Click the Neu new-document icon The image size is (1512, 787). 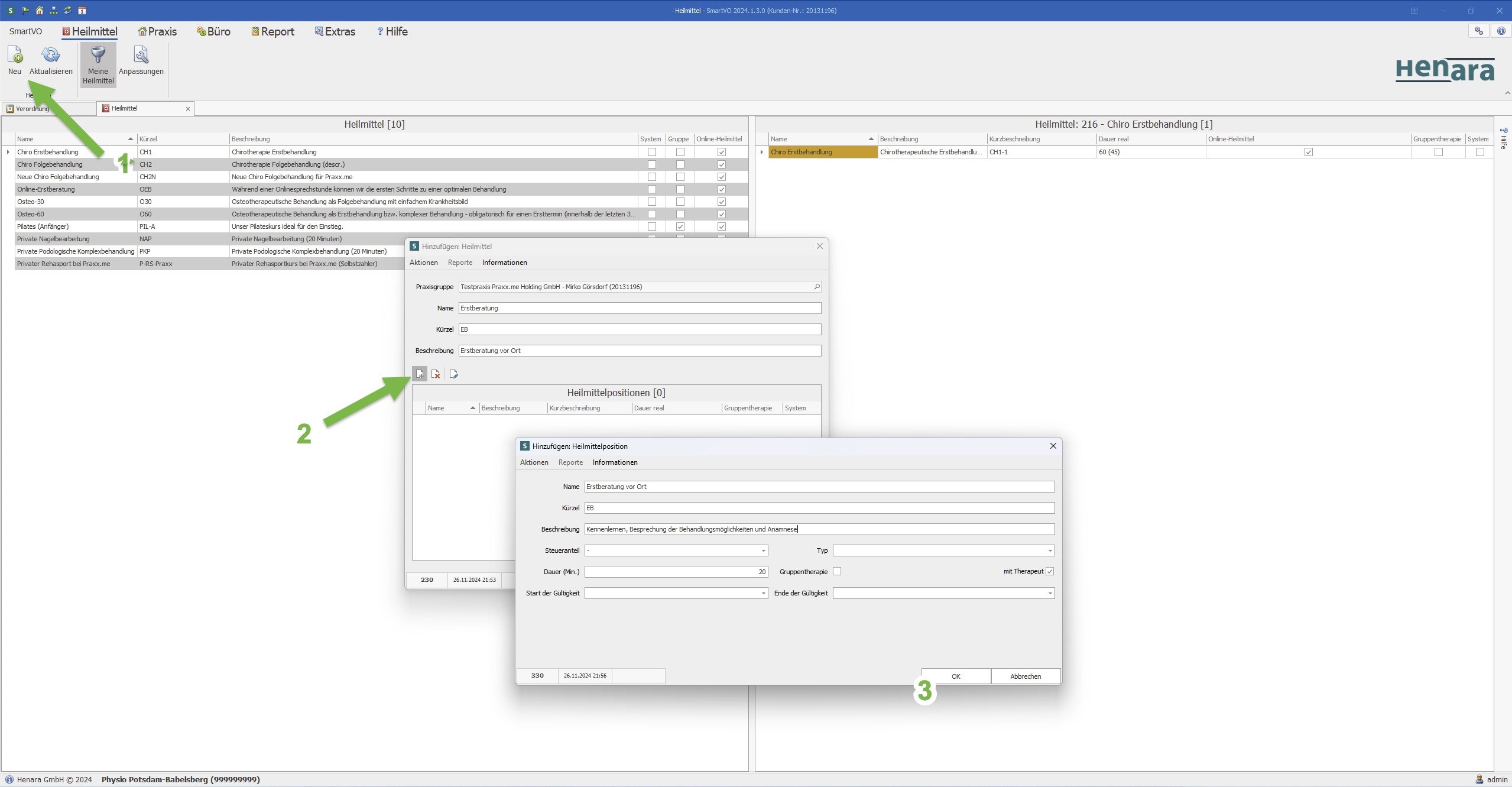pos(15,56)
